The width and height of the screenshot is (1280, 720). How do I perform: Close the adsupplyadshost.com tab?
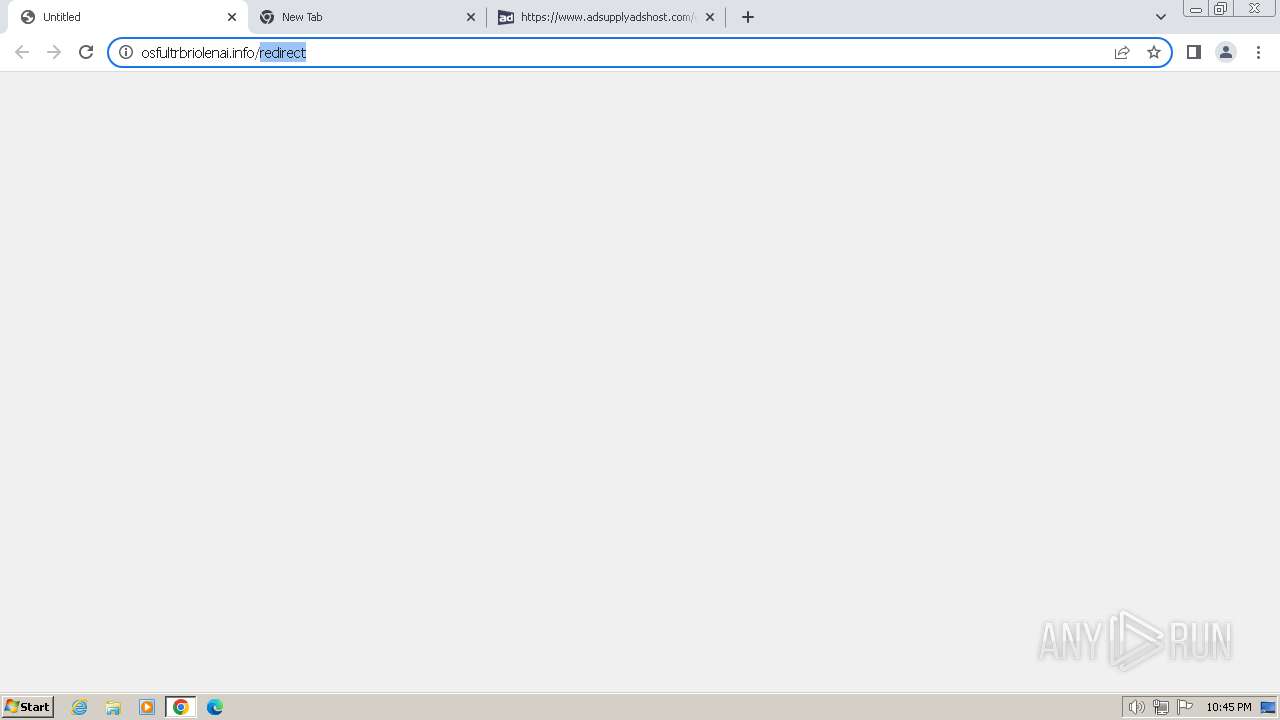tap(710, 17)
